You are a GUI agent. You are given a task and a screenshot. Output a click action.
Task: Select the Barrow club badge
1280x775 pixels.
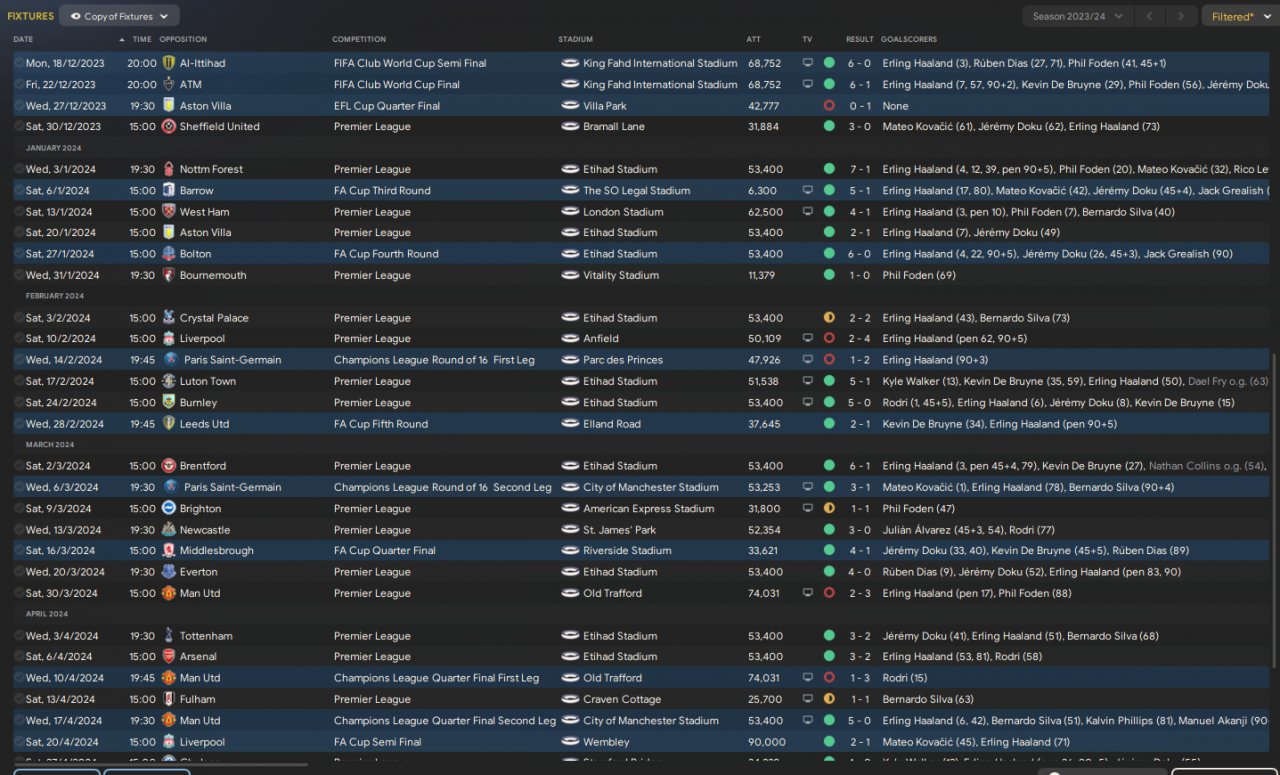click(169, 191)
